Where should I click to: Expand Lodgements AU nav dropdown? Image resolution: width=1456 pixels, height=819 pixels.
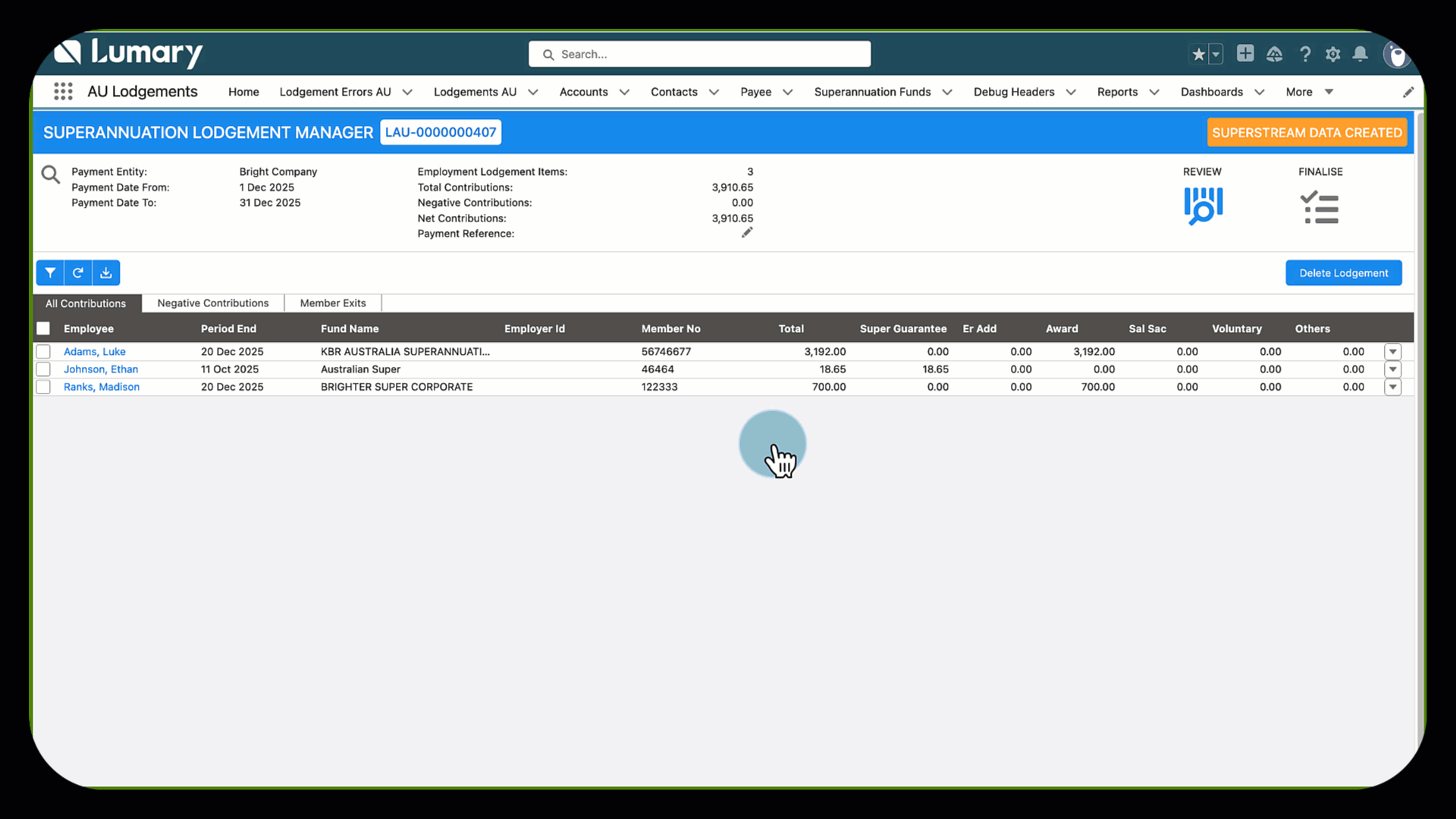click(533, 92)
